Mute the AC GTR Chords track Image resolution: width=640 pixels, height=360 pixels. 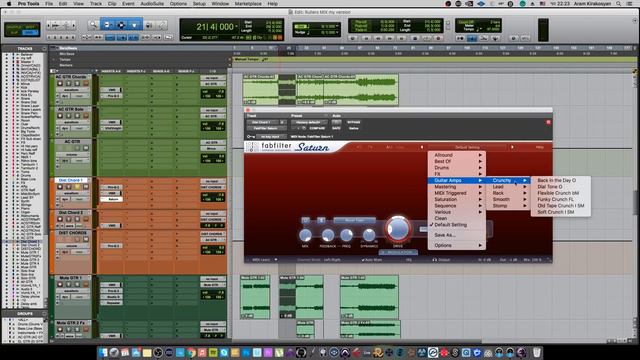[85, 84]
